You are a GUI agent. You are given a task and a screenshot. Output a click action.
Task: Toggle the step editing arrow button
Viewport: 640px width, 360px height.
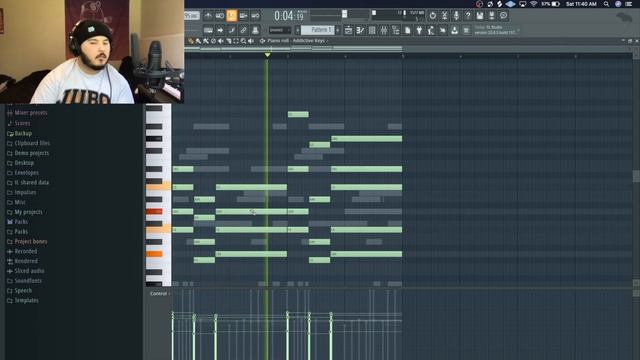point(220,30)
